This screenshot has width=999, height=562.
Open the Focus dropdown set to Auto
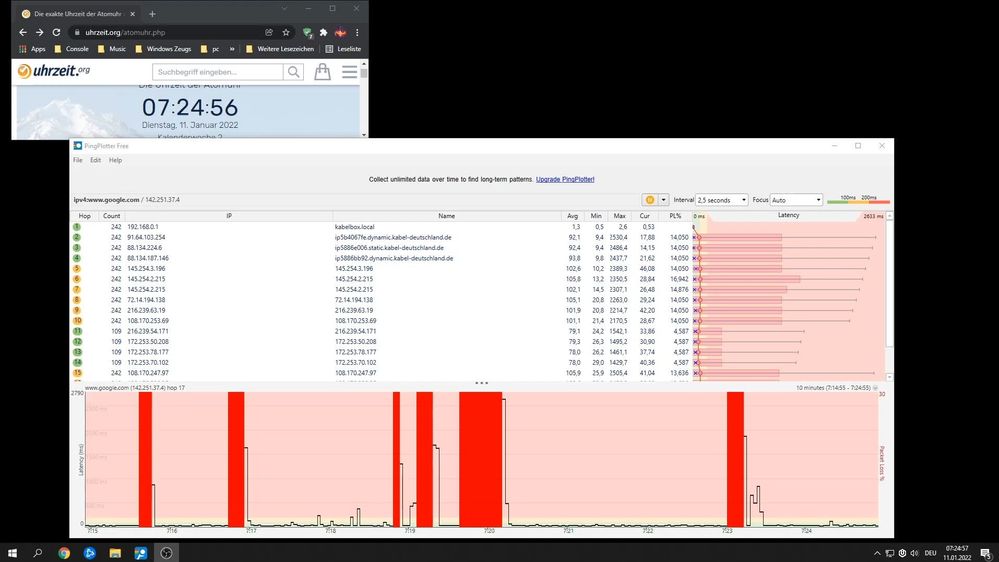[796, 200]
